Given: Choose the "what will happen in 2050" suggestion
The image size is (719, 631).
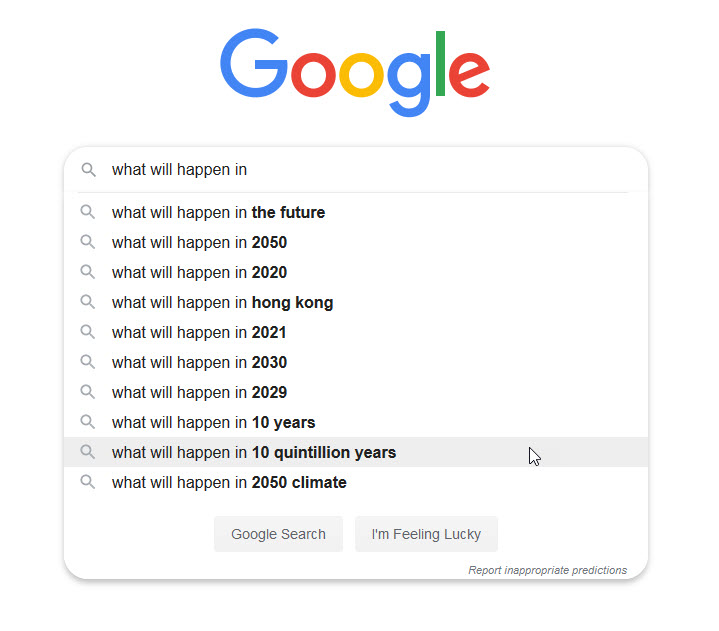Looking at the screenshot, I should [199, 242].
